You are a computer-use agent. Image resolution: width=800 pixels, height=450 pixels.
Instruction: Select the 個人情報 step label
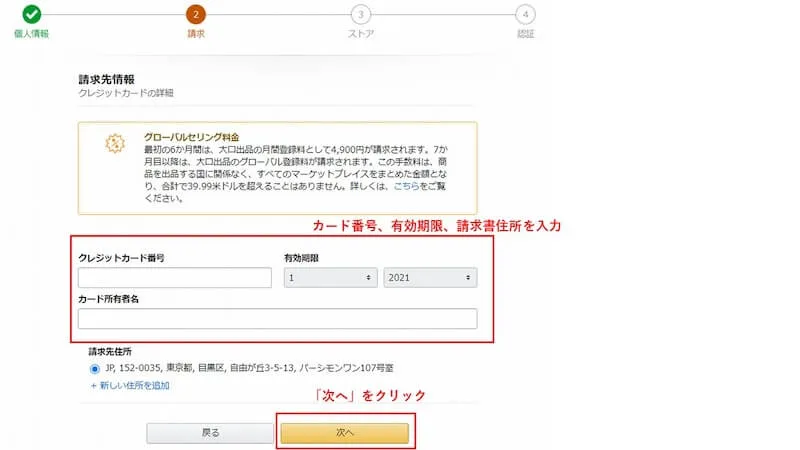point(31,34)
